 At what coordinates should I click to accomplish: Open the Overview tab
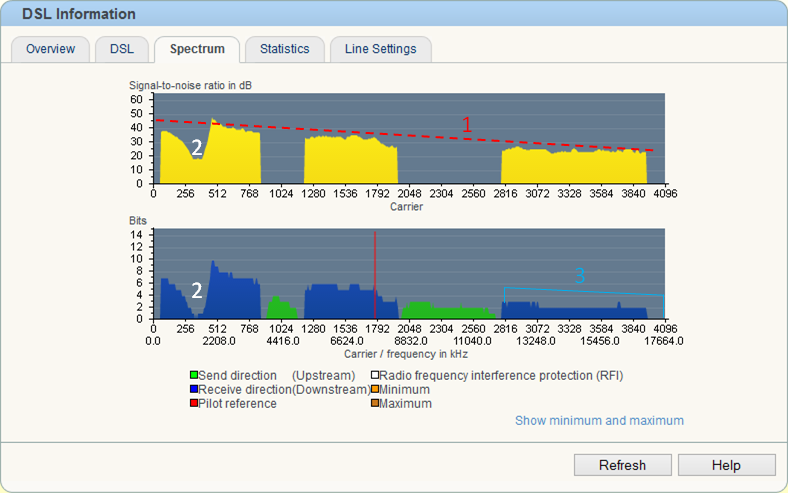(x=50, y=49)
